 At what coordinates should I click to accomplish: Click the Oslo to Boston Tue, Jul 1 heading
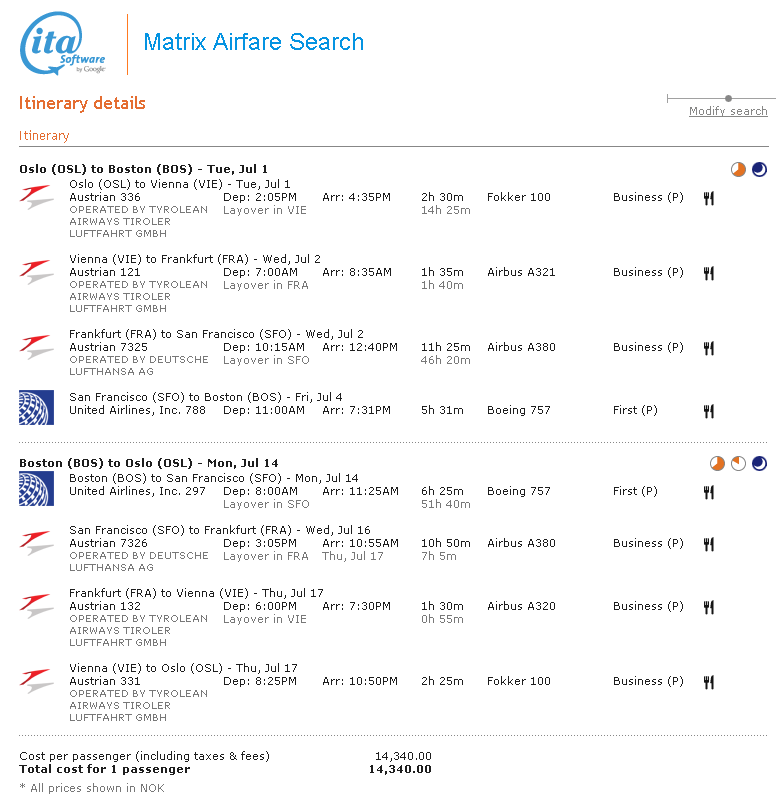[x=143, y=169]
